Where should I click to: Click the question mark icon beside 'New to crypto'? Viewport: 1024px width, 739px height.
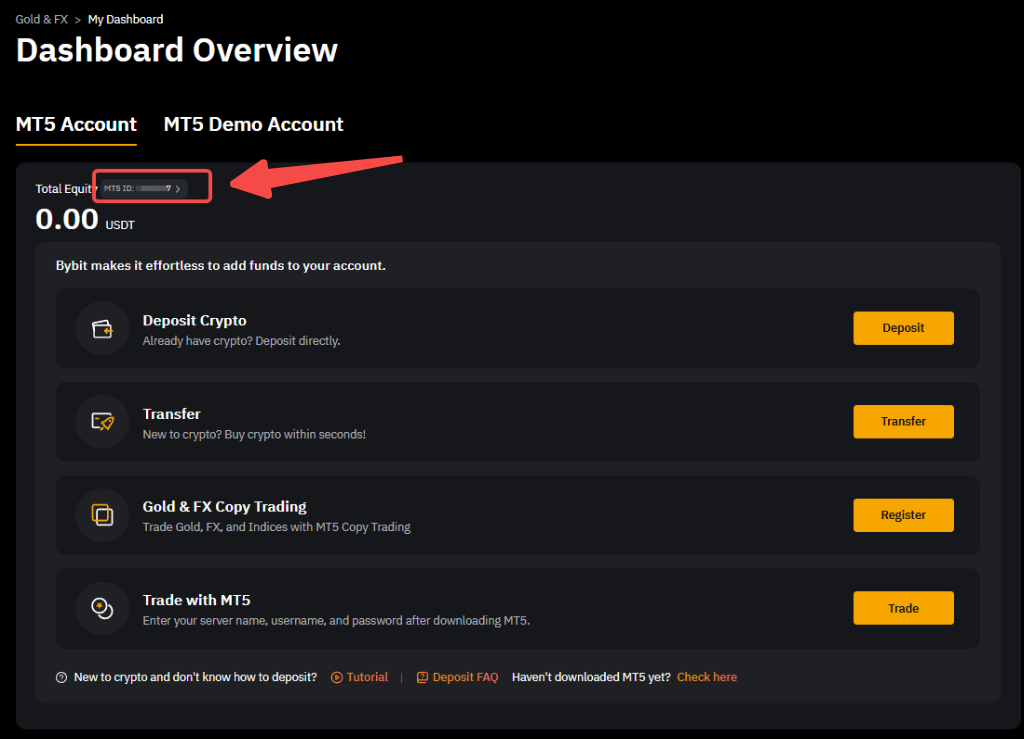coord(62,678)
